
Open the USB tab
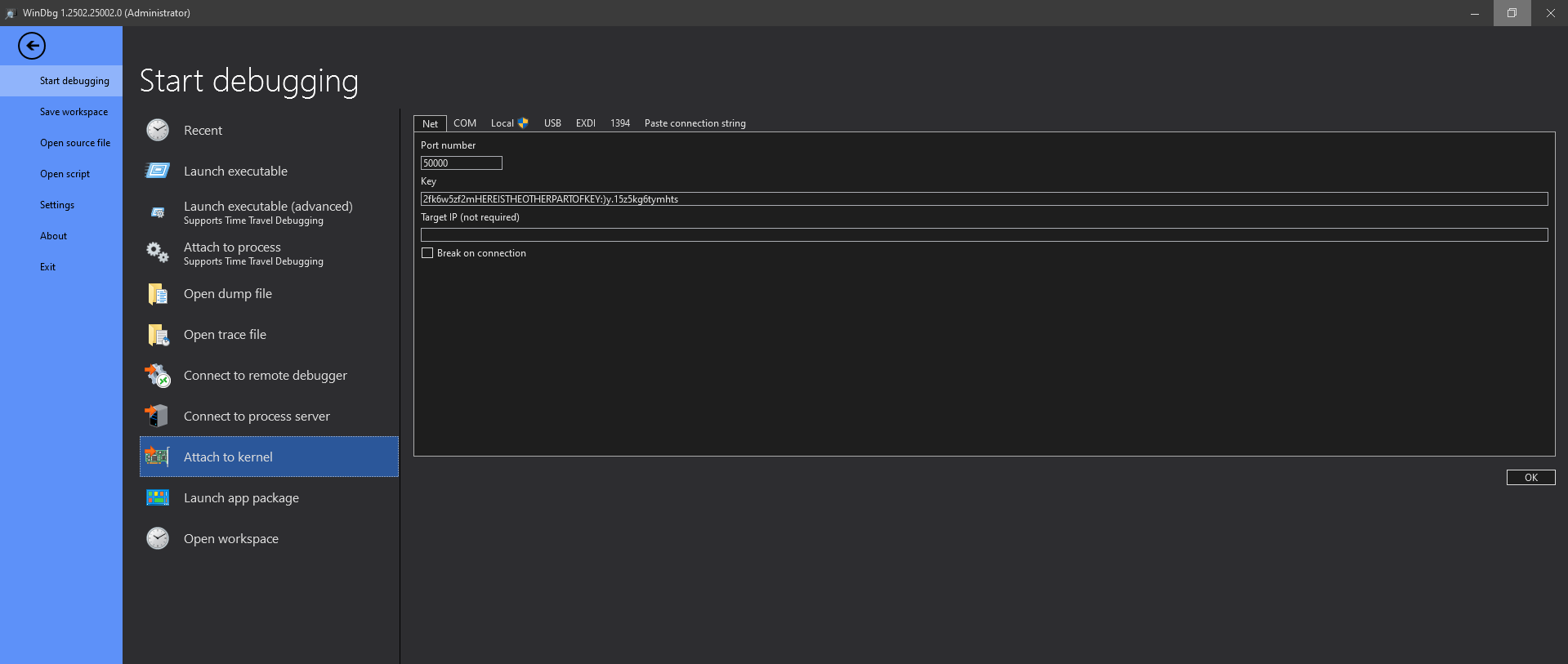click(x=552, y=123)
